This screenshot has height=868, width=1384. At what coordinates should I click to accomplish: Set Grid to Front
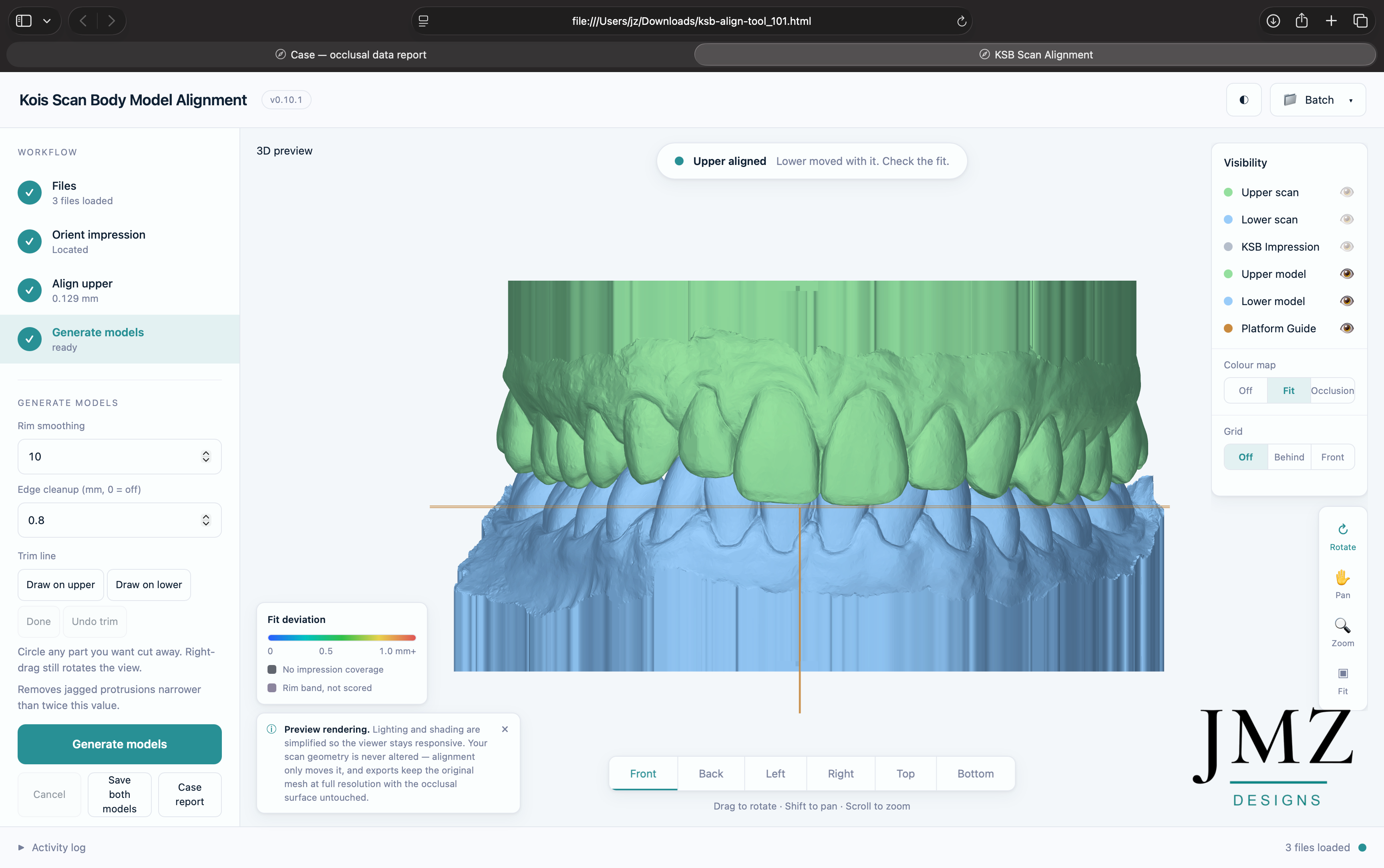[x=1332, y=457]
